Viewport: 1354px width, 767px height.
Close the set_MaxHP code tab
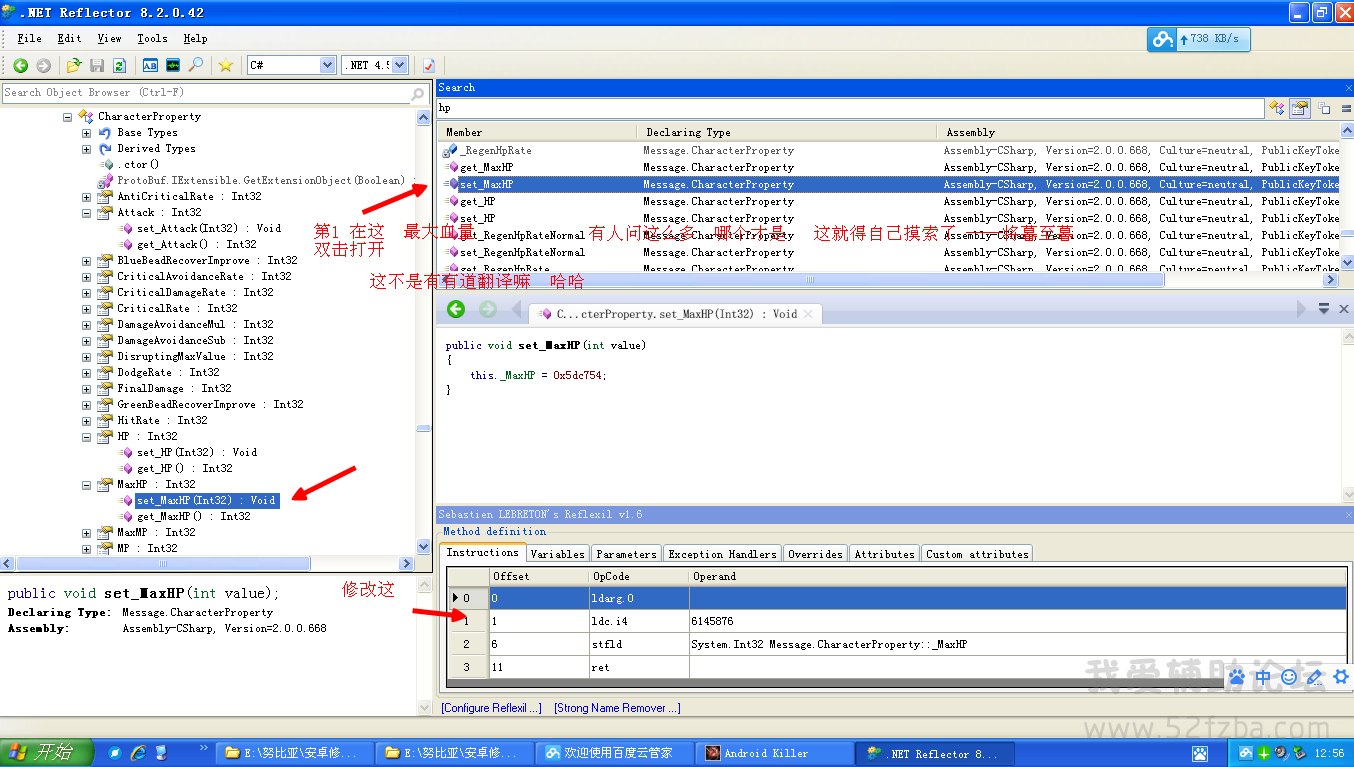click(809, 313)
